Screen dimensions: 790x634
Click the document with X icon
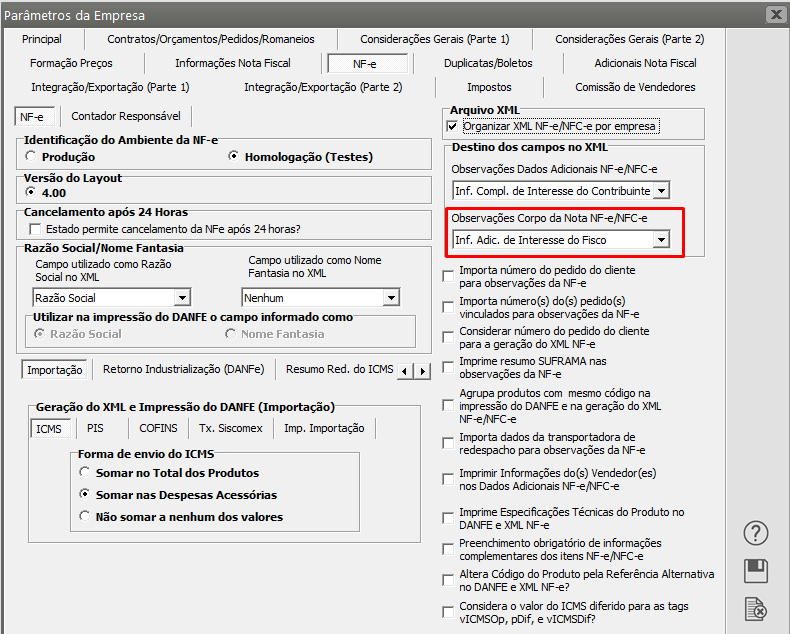tap(757, 608)
